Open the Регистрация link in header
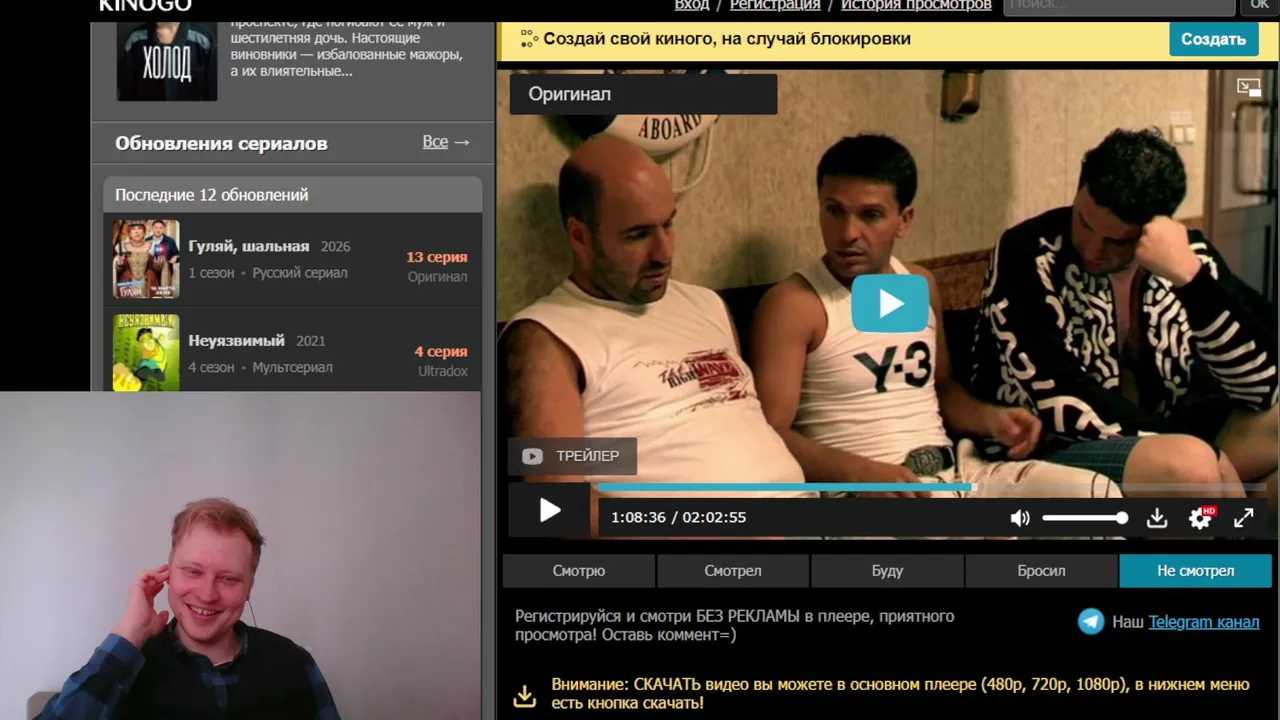1280x720 pixels. 775,5
